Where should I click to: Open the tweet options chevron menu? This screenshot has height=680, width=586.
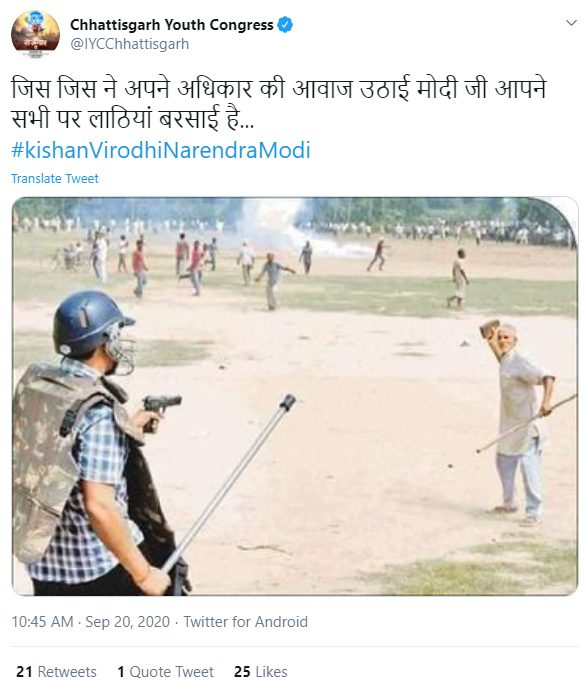pyautogui.click(x=572, y=23)
